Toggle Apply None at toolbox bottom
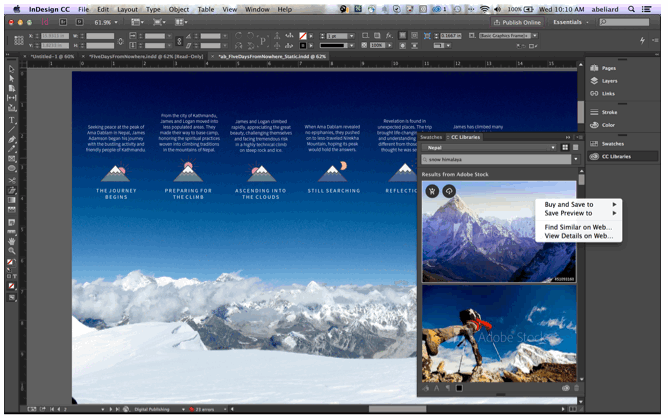 click(x=12, y=286)
